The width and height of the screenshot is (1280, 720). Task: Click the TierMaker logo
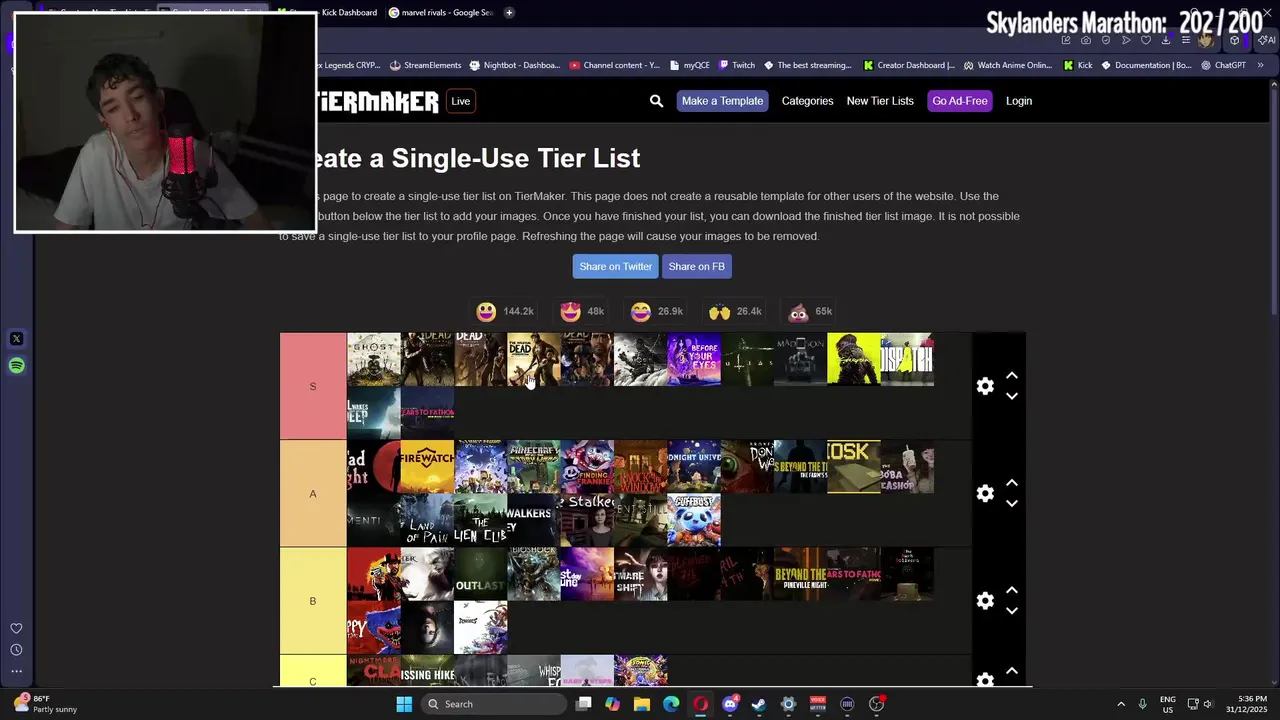pyautogui.click(x=378, y=101)
